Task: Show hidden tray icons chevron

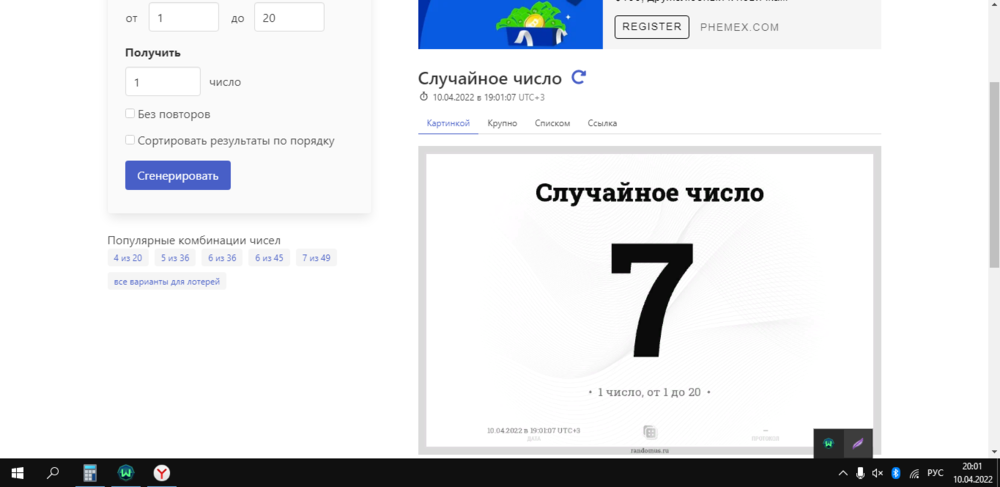Action: (842, 473)
